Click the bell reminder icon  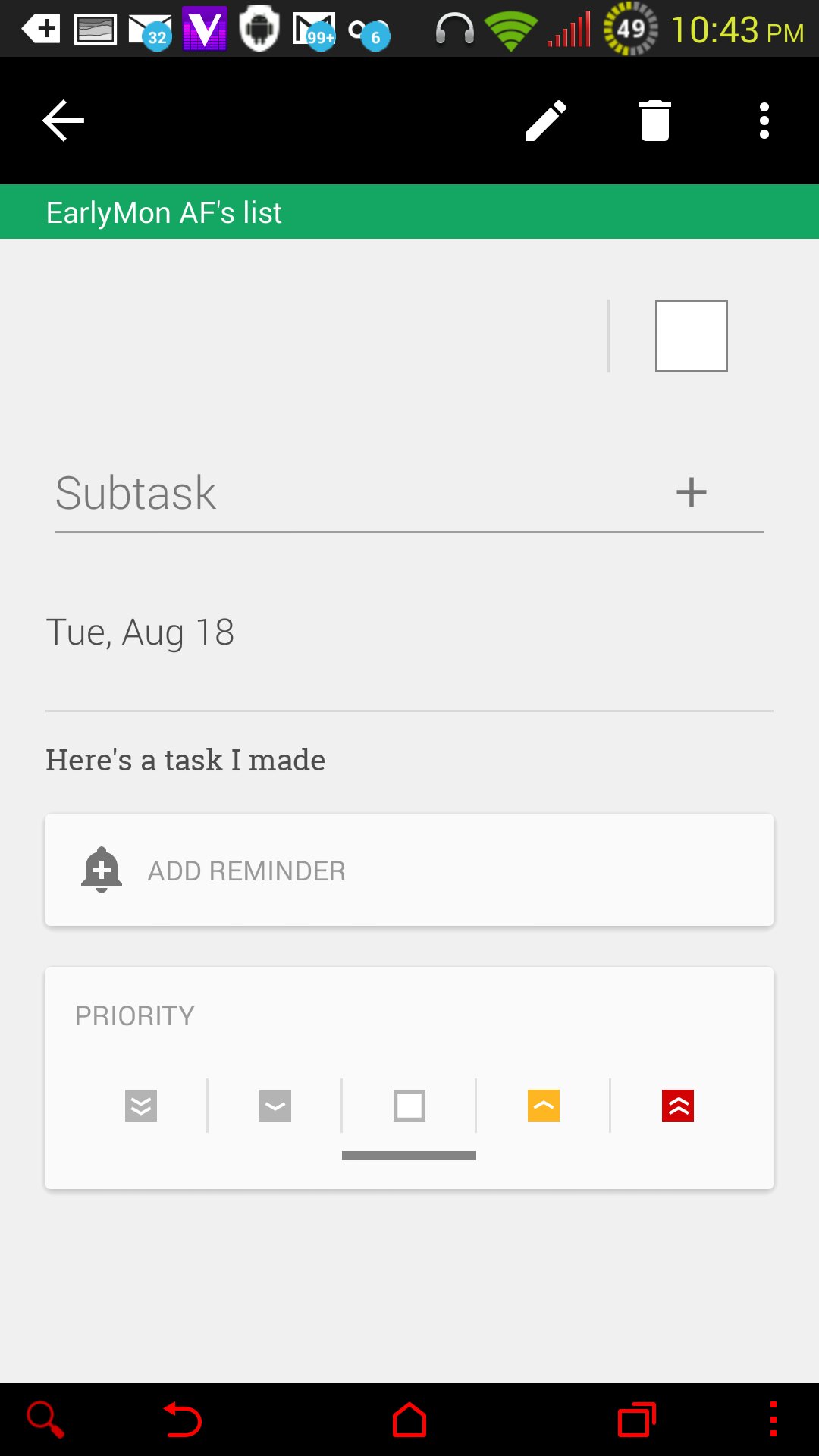click(x=102, y=870)
